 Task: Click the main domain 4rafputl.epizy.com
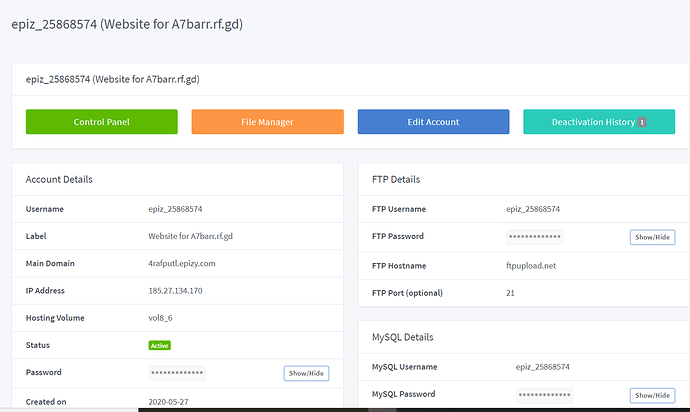coord(182,264)
